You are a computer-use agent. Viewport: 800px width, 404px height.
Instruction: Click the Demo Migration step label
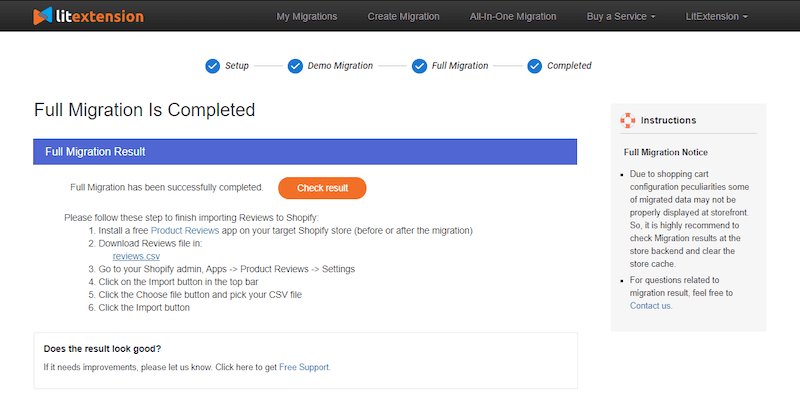pyautogui.click(x=340, y=66)
